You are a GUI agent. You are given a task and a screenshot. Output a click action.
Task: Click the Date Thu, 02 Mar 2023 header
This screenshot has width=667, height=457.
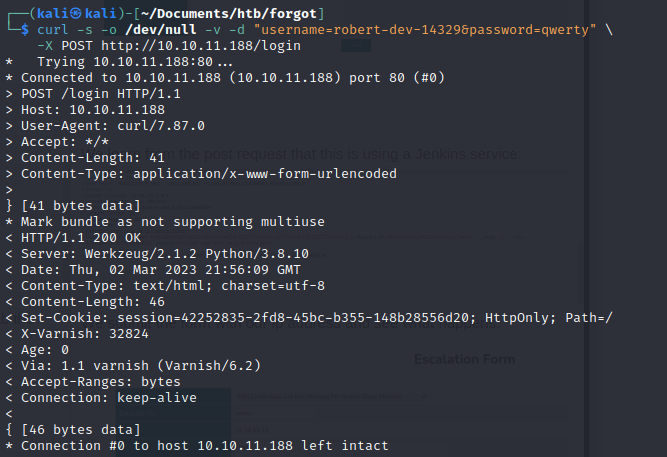pyautogui.click(x=161, y=269)
